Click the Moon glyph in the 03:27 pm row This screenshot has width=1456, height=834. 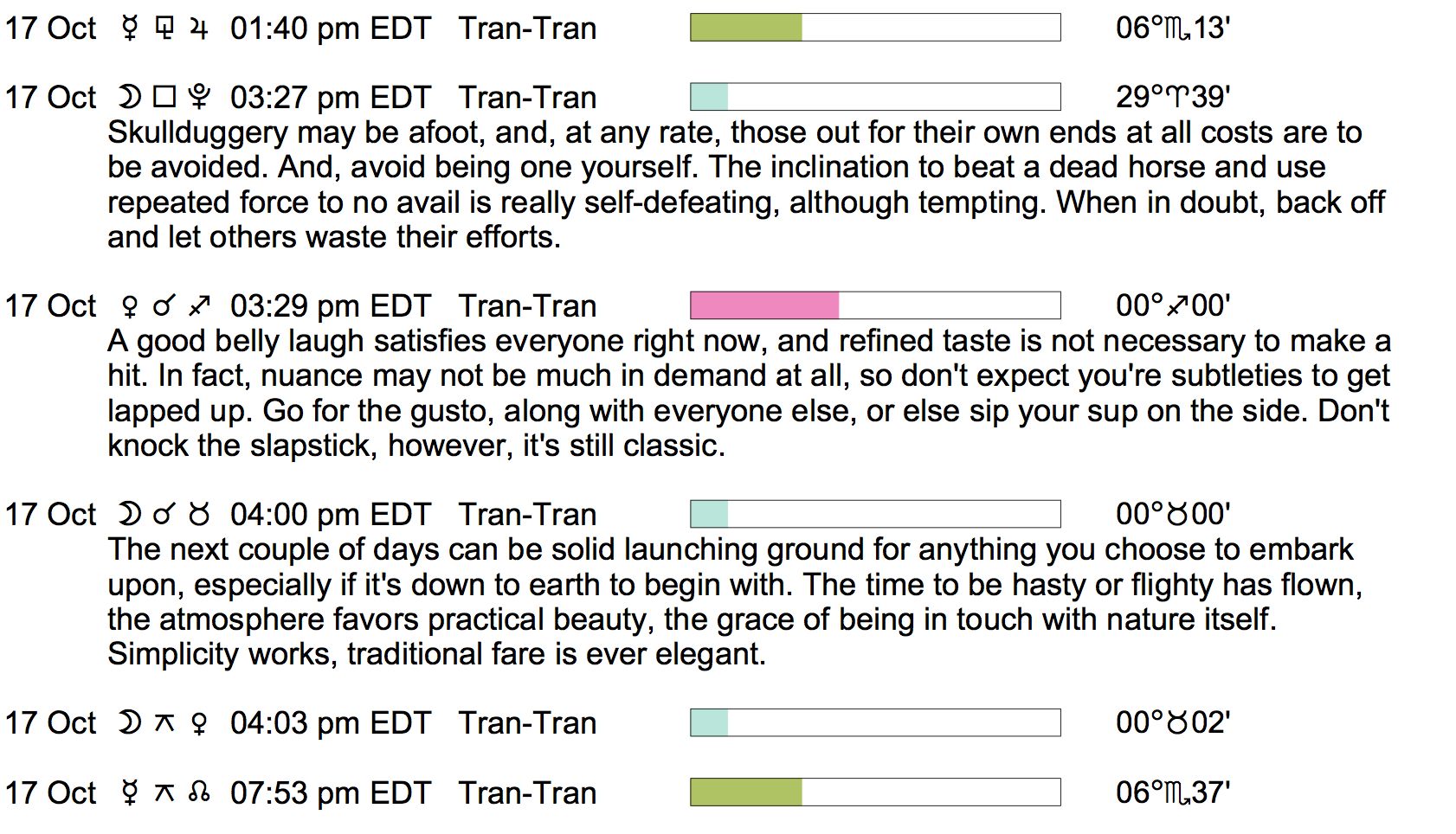point(130,97)
